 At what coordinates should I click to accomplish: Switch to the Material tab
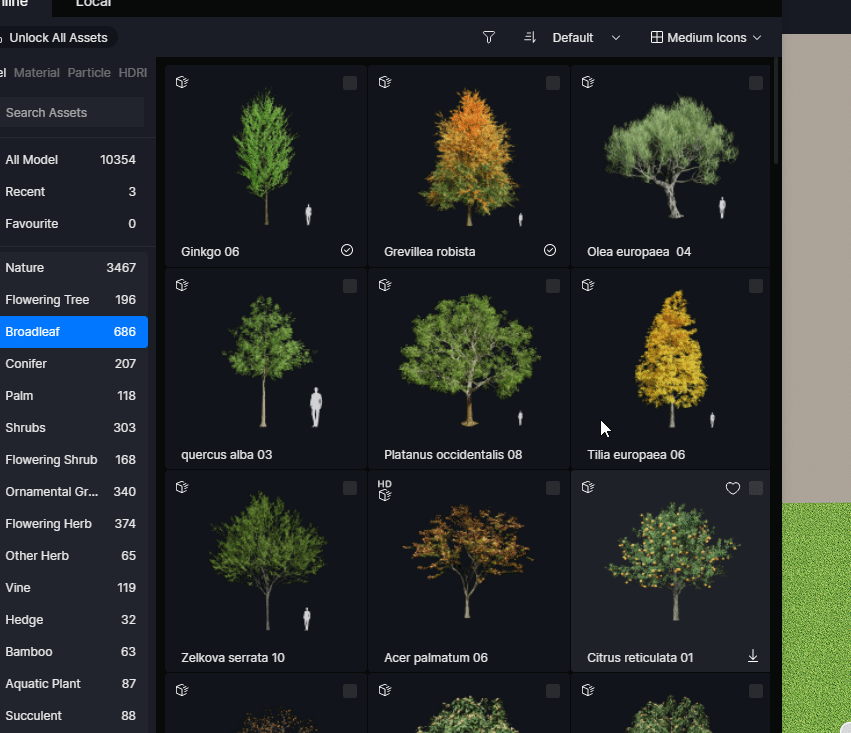[x=36, y=73]
